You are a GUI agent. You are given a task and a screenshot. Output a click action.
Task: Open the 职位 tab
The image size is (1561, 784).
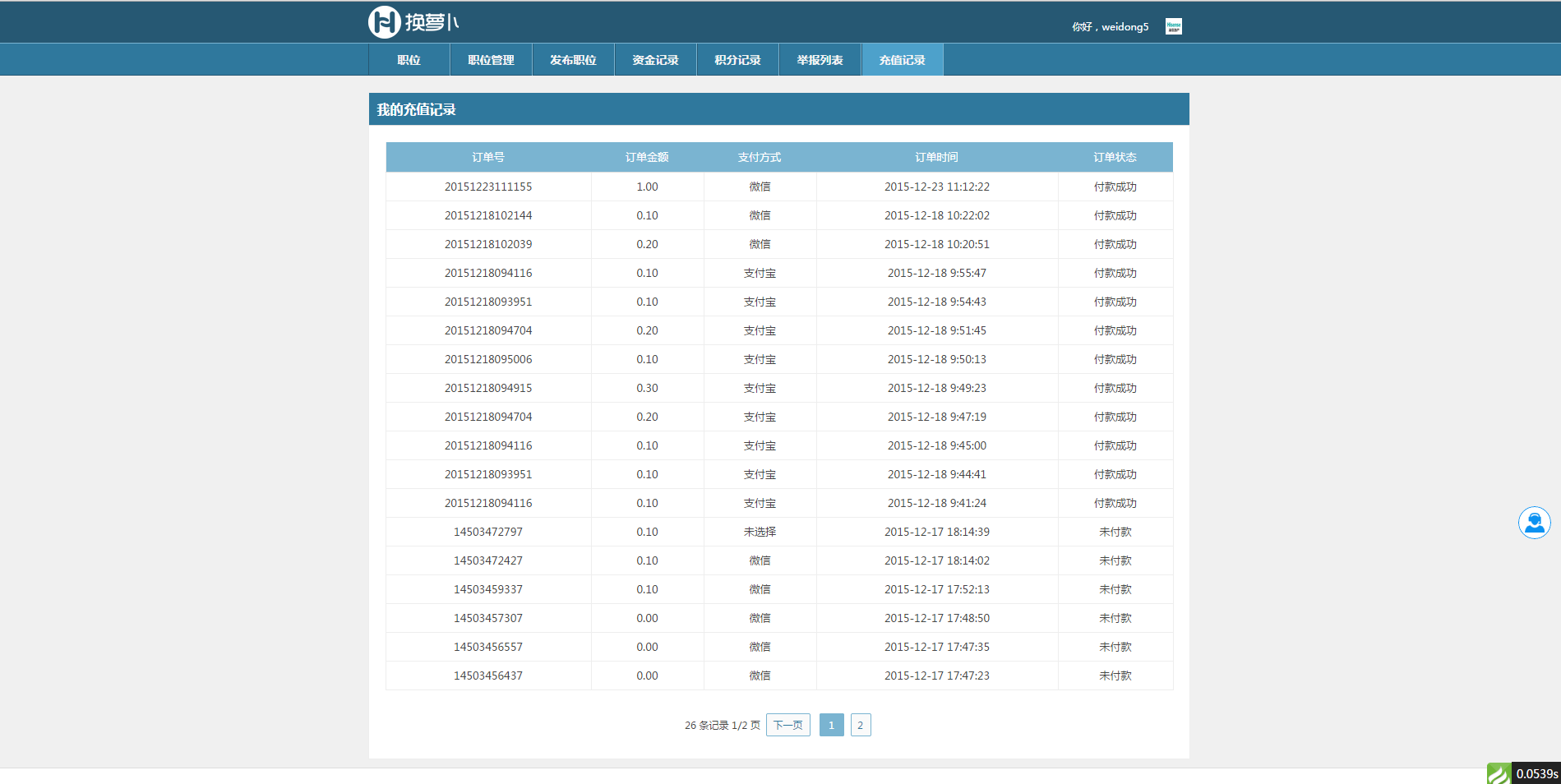(409, 60)
